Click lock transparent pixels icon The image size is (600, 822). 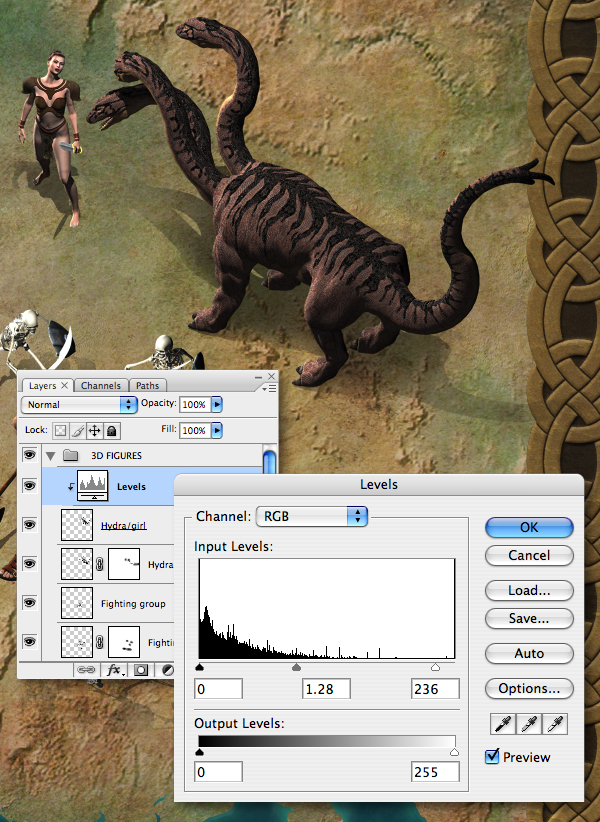(61, 431)
